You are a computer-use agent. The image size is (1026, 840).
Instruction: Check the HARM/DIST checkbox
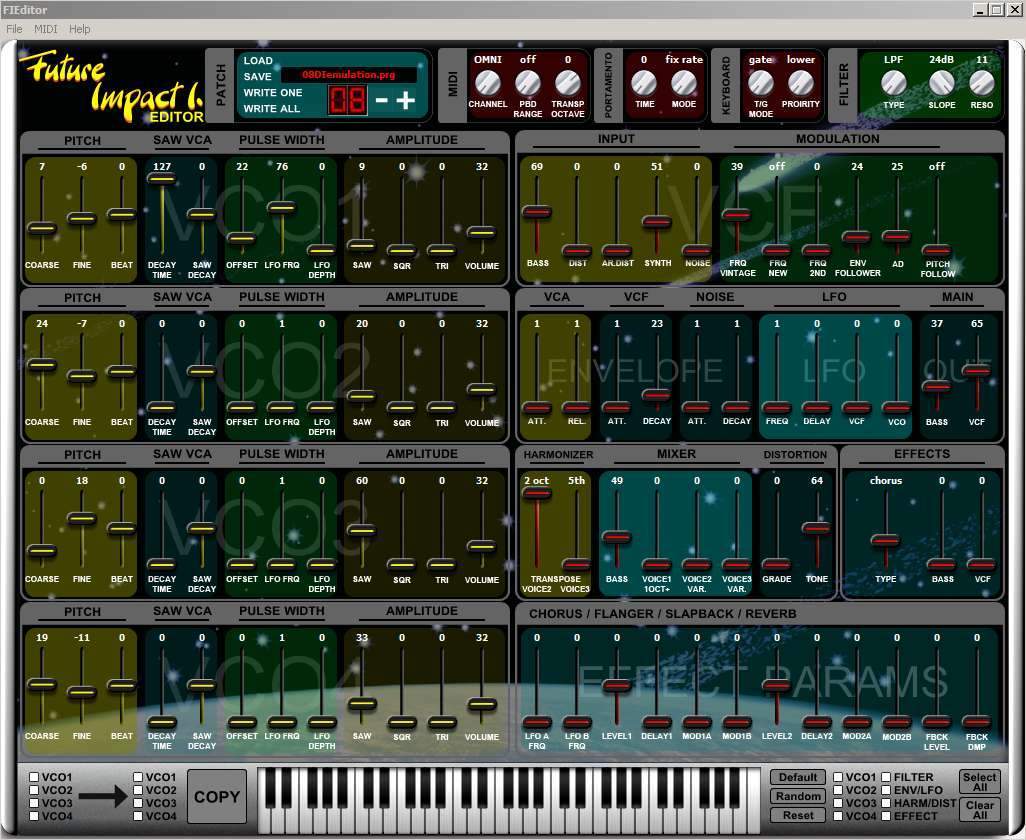886,803
